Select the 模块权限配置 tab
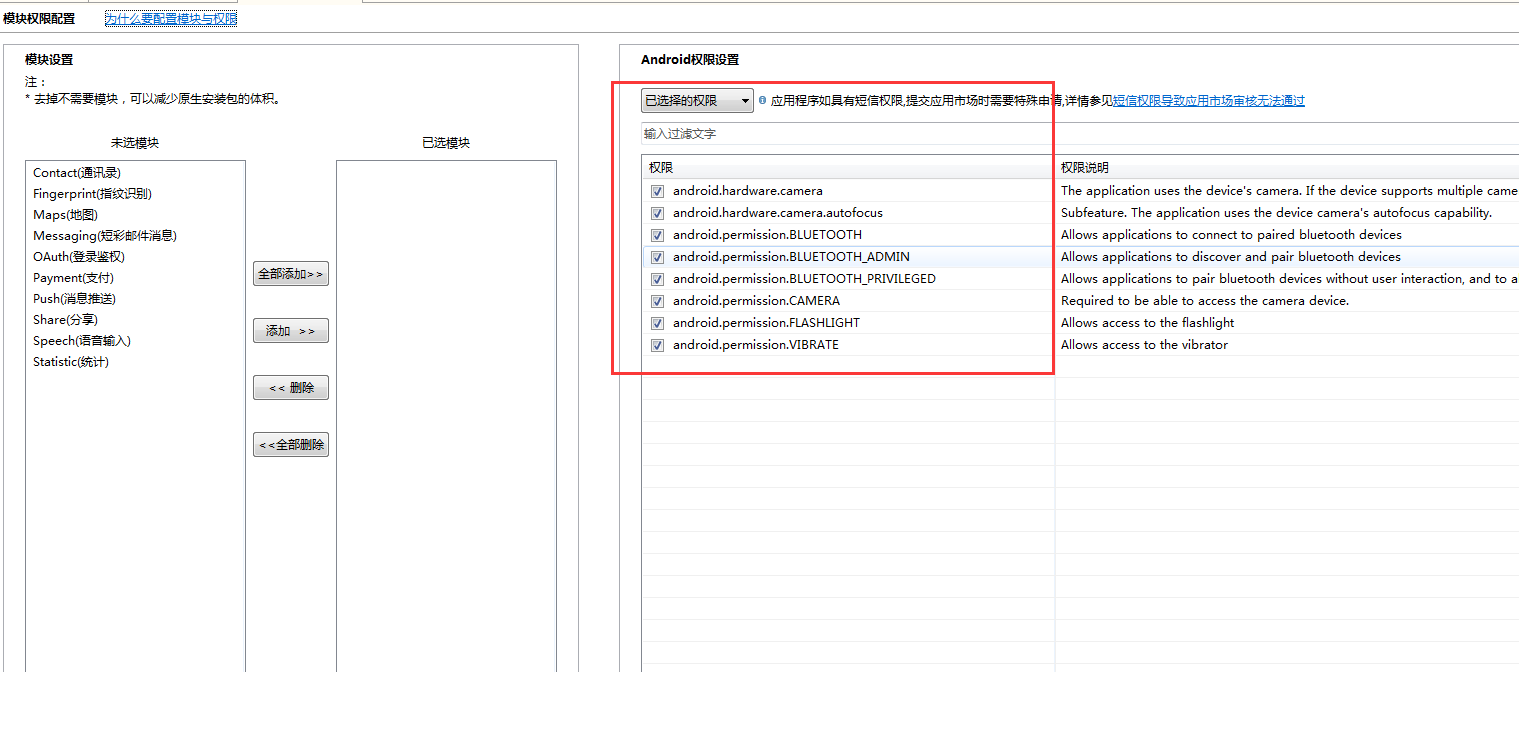1519x740 pixels. [39, 18]
